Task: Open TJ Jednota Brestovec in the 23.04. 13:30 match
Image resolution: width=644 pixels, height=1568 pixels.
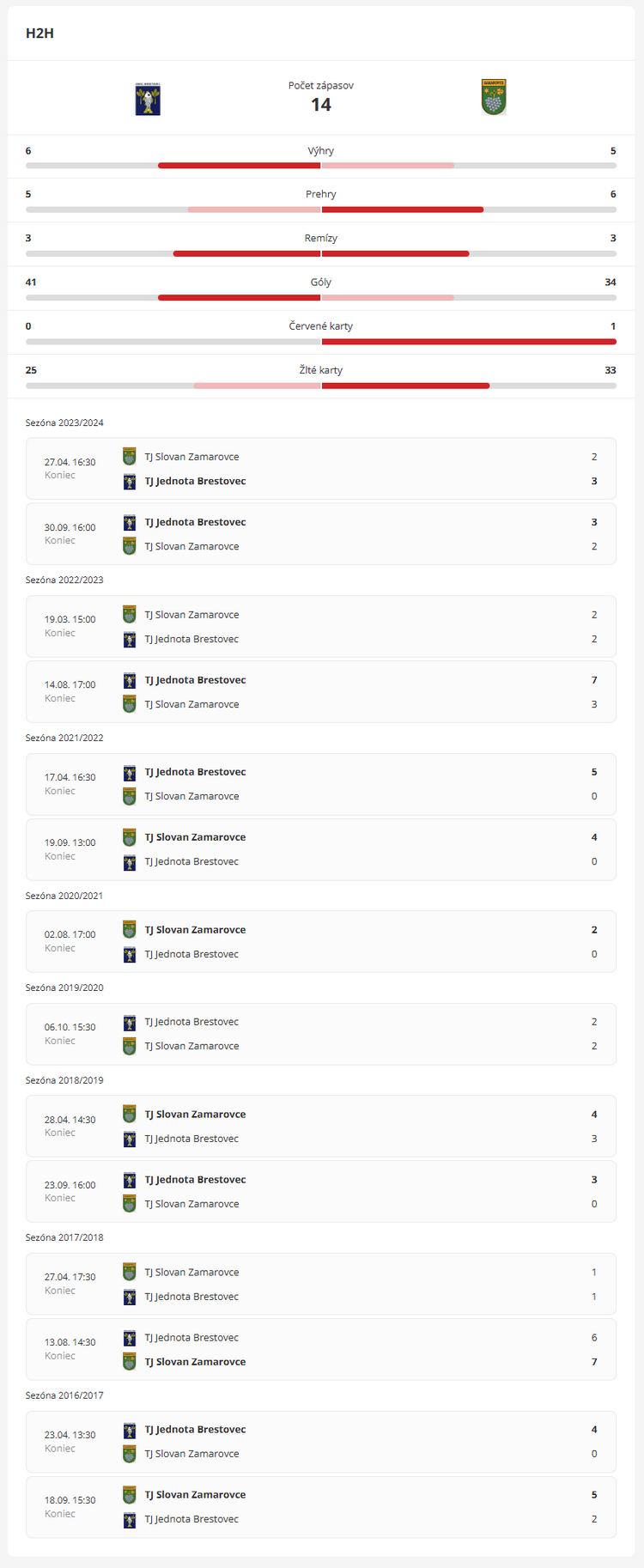Action: 195,1430
